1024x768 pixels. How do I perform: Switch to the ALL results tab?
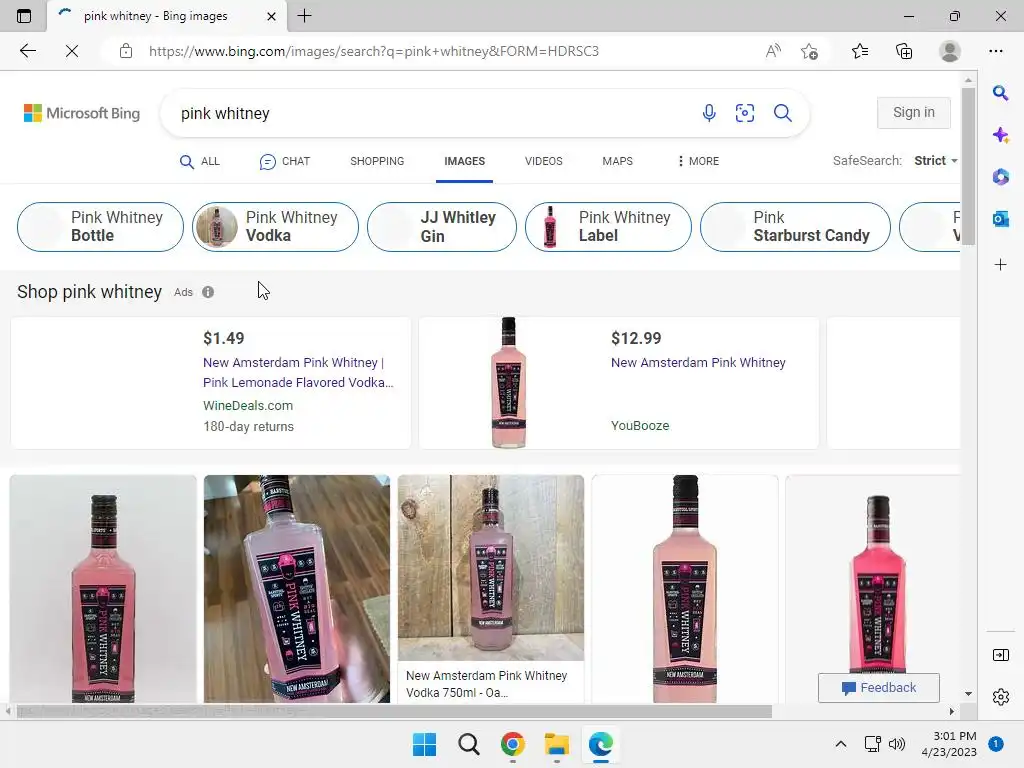200,161
